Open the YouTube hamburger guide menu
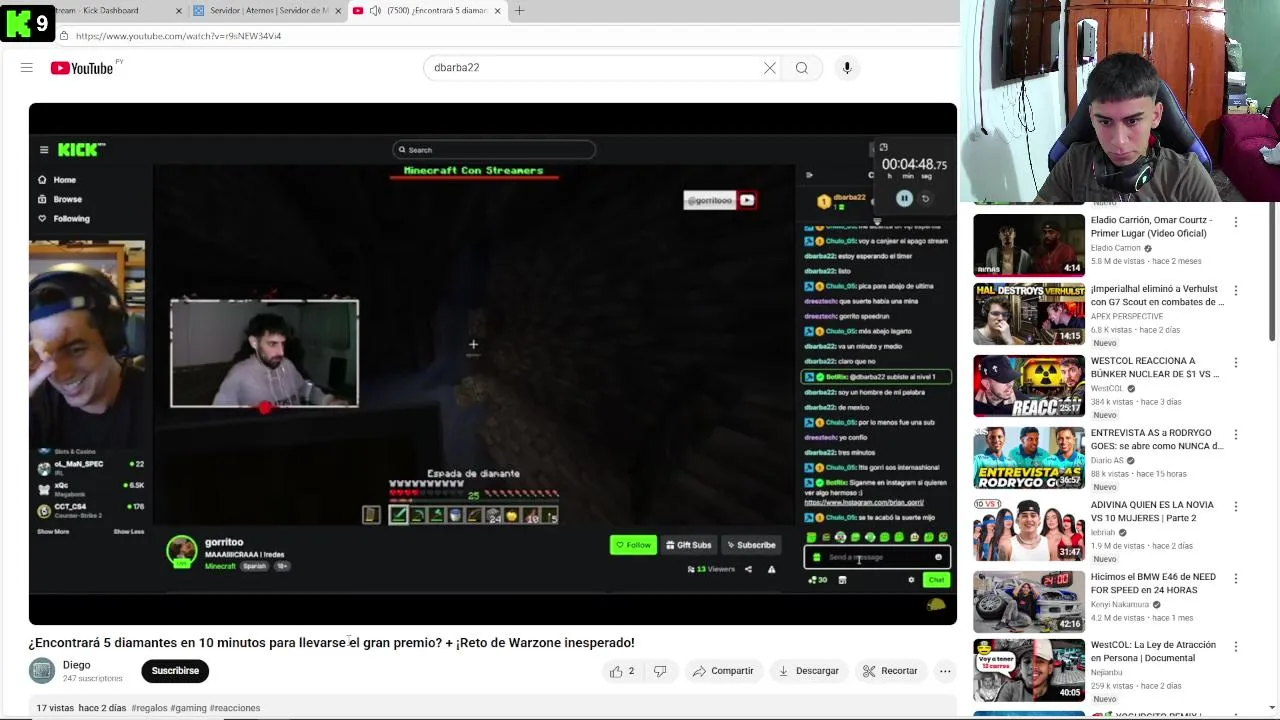This screenshot has width=1280, height=720. click(27, 68)
